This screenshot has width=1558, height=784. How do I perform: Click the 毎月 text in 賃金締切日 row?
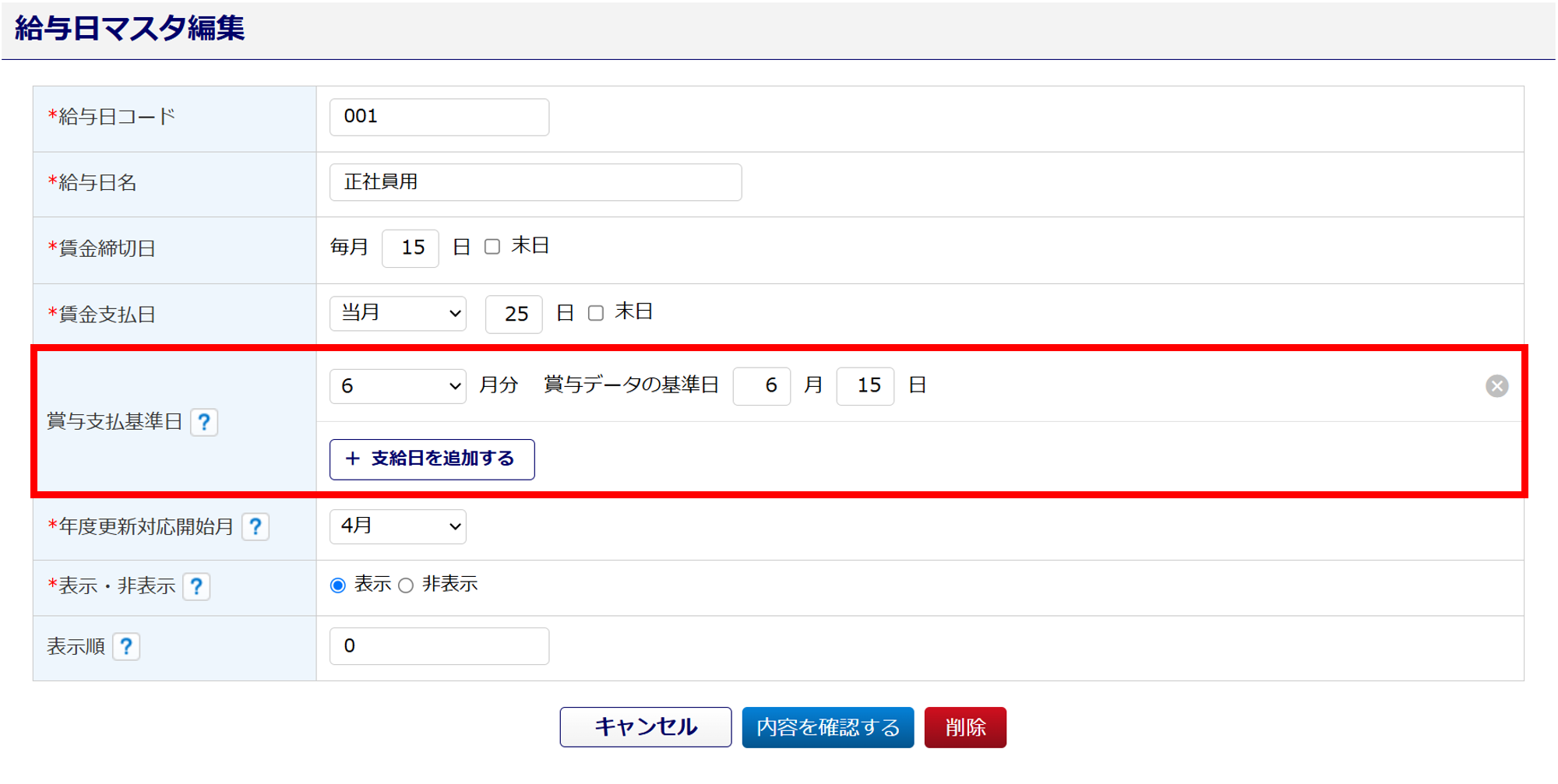point(349,247)
